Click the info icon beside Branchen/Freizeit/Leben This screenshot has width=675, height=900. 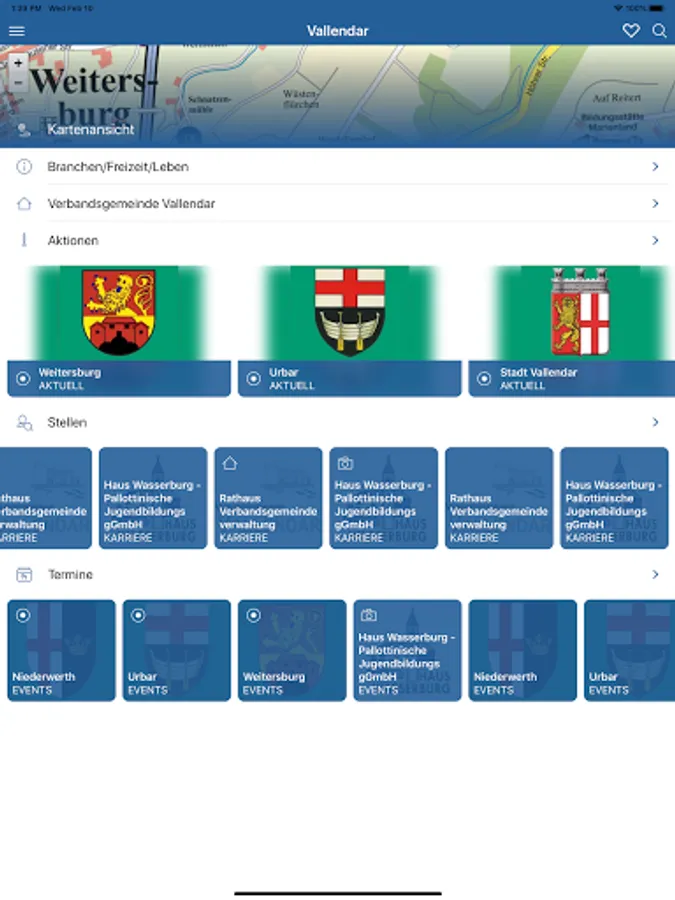(24, 167)
